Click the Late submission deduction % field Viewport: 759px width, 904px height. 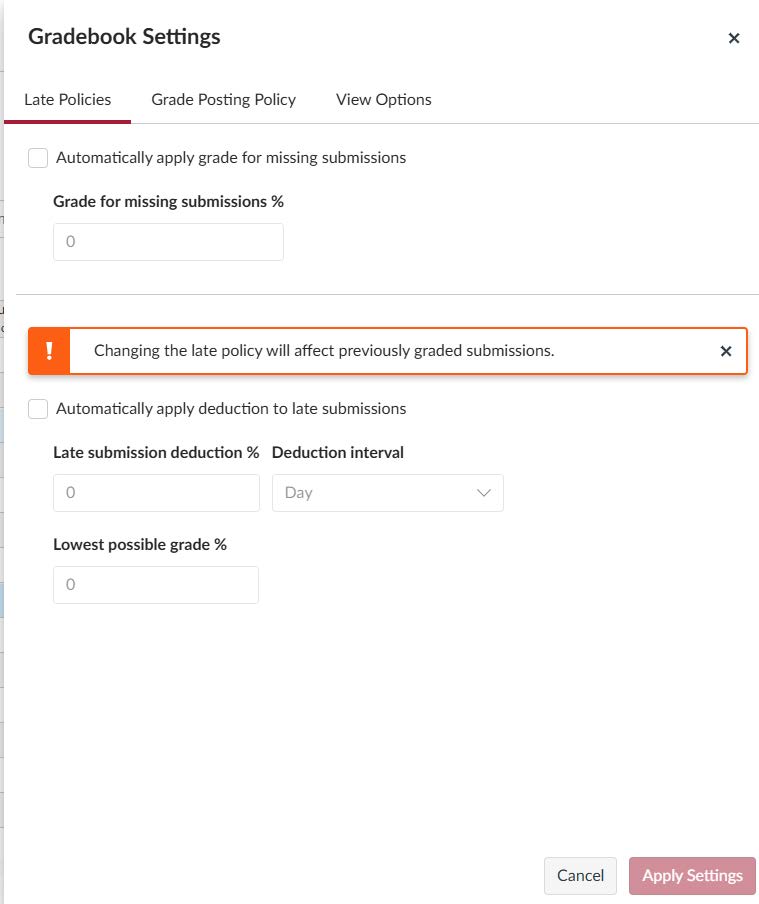pos(156,493)
